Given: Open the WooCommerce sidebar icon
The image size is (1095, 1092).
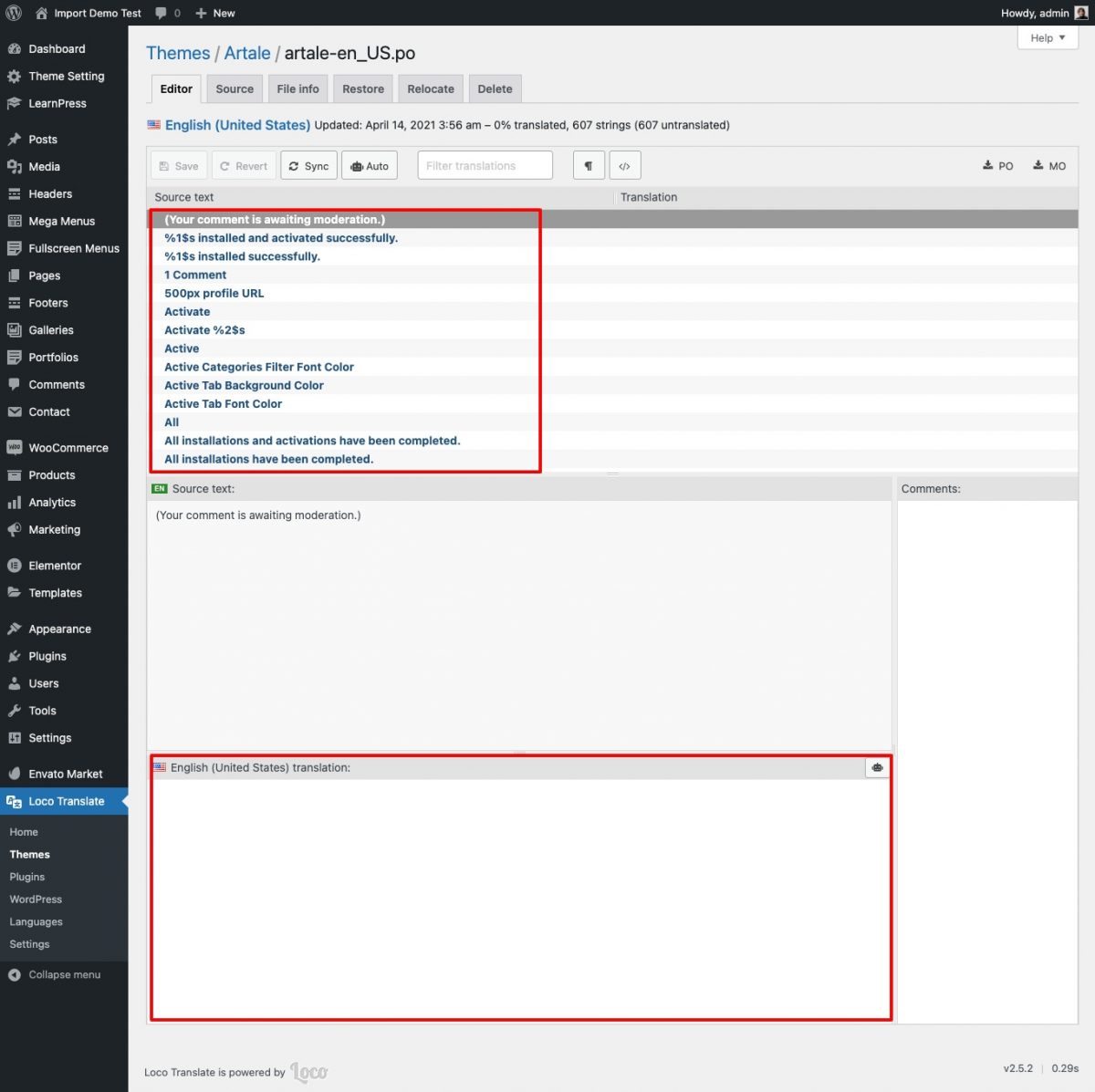Looking at the screenshot, I should click(x=16, y=447).
